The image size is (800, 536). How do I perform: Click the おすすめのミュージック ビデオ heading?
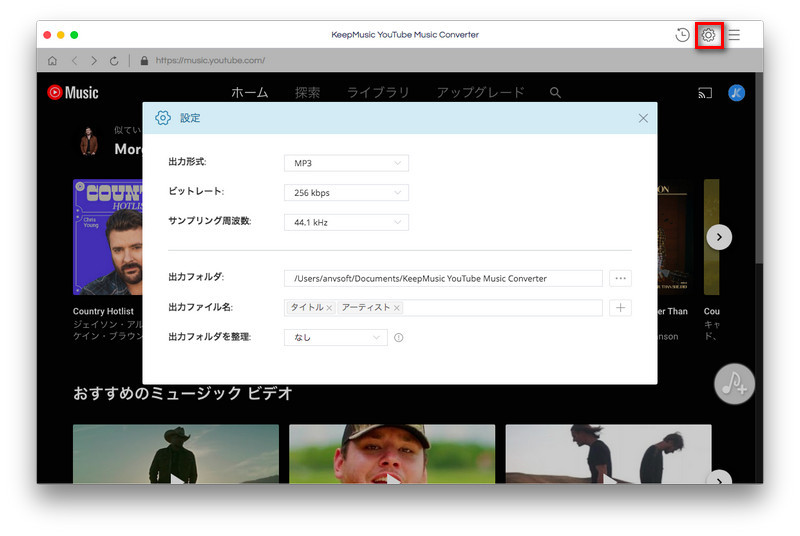(x=183, y=393)
